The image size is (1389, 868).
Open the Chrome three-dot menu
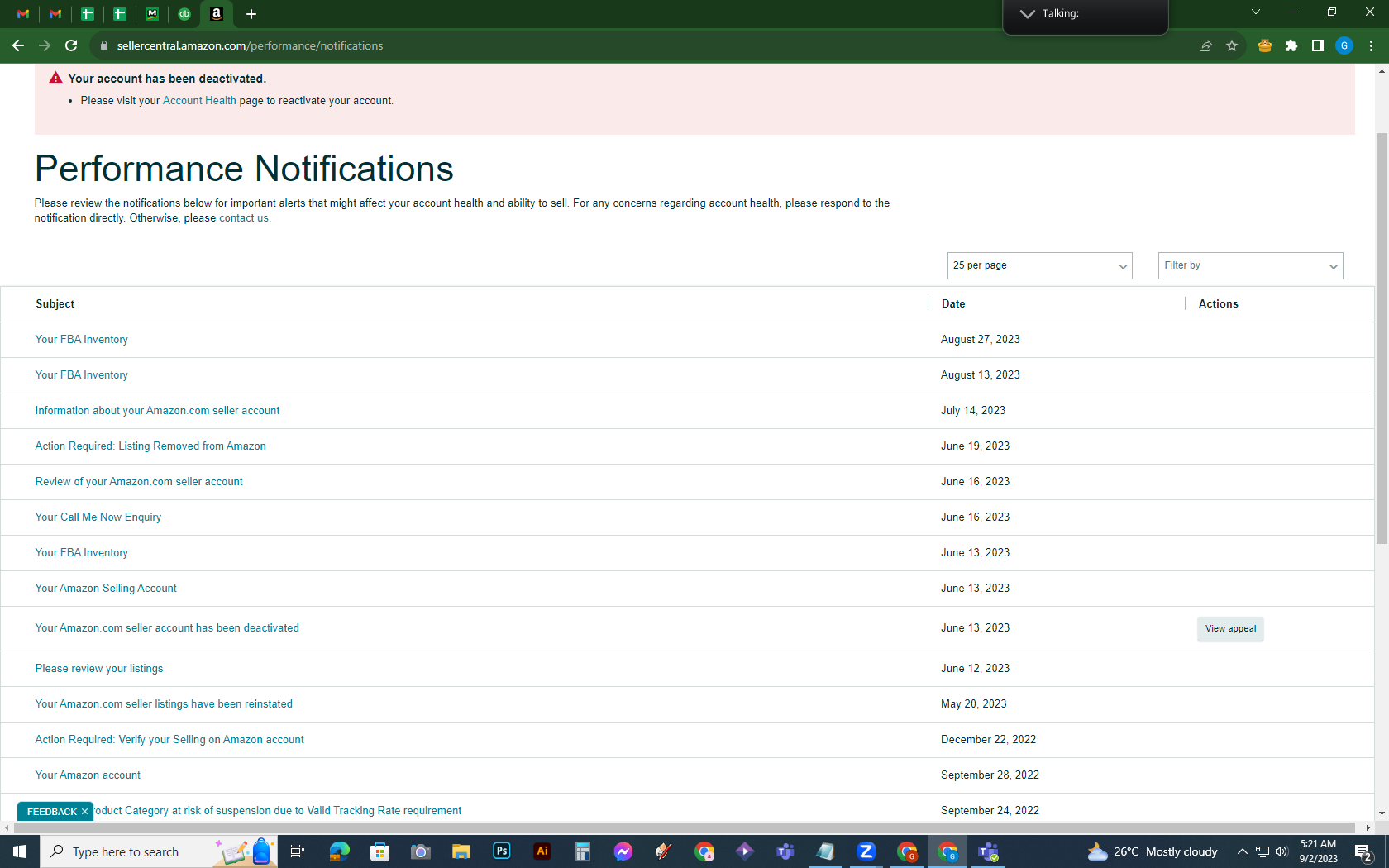(1371, 45)
